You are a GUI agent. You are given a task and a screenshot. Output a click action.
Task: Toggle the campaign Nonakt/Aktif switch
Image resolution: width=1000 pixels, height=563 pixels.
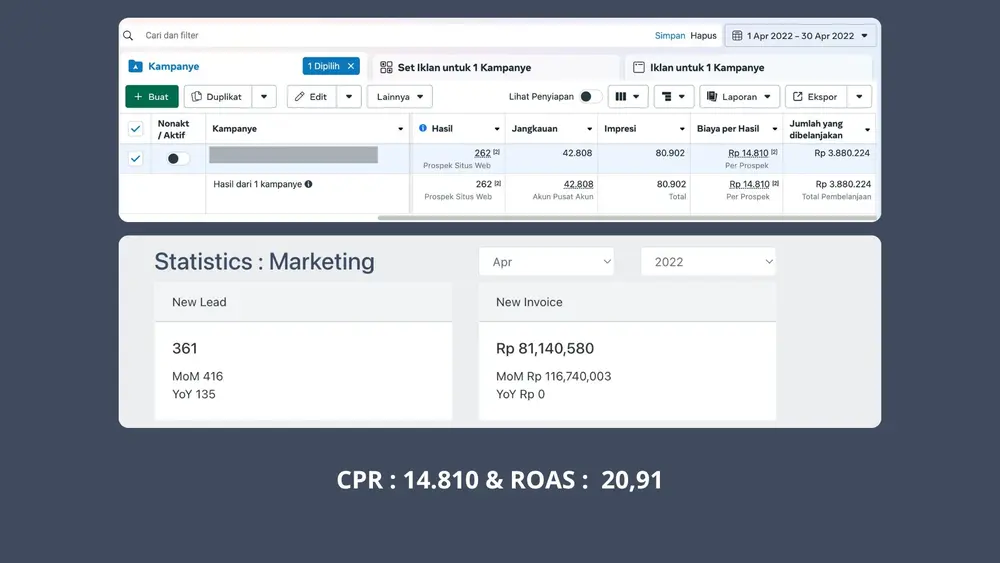click(x=178, y=159)
